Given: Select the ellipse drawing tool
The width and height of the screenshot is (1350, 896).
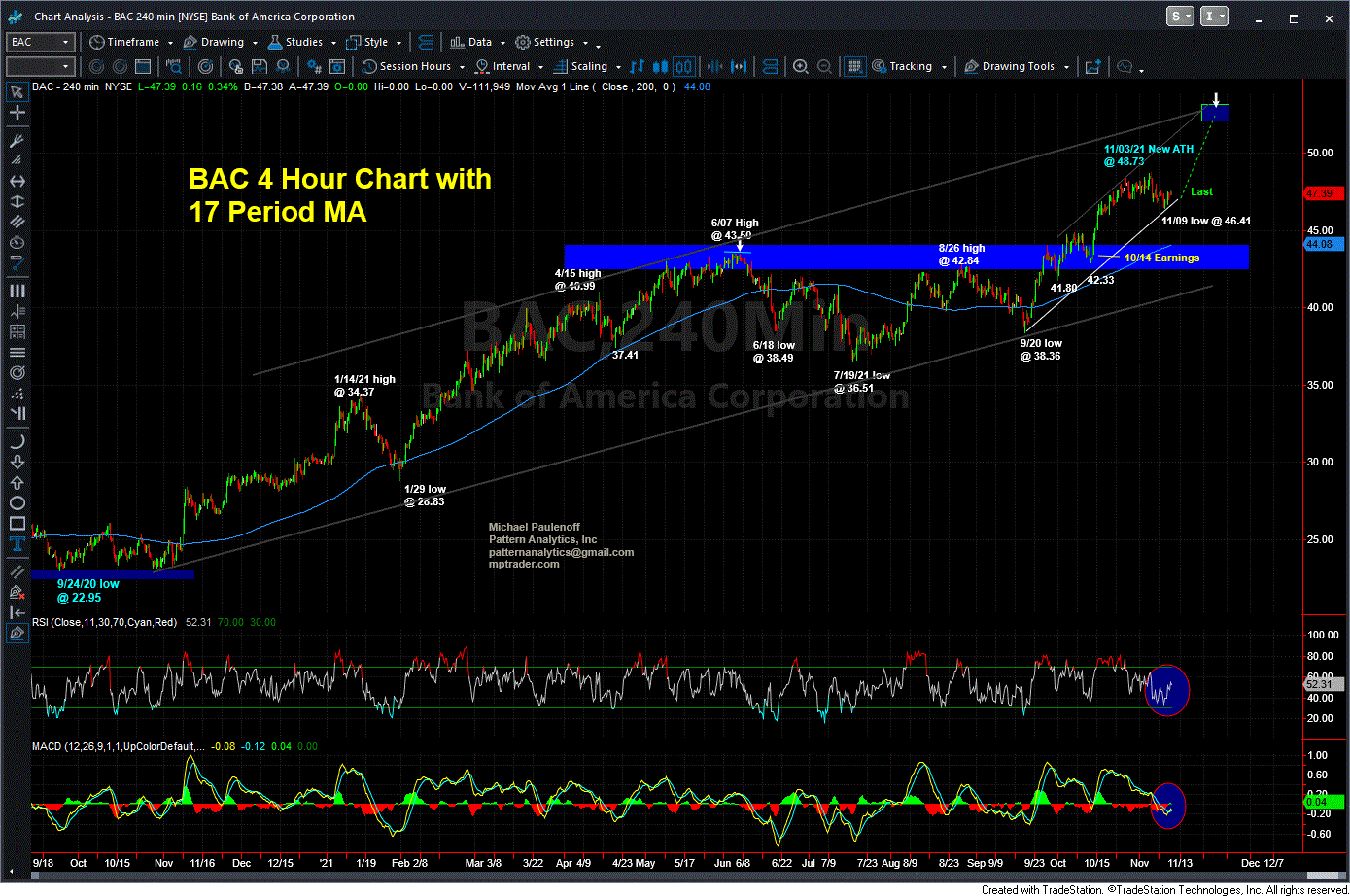Looking at the screenshot, I should click(17, 502).
